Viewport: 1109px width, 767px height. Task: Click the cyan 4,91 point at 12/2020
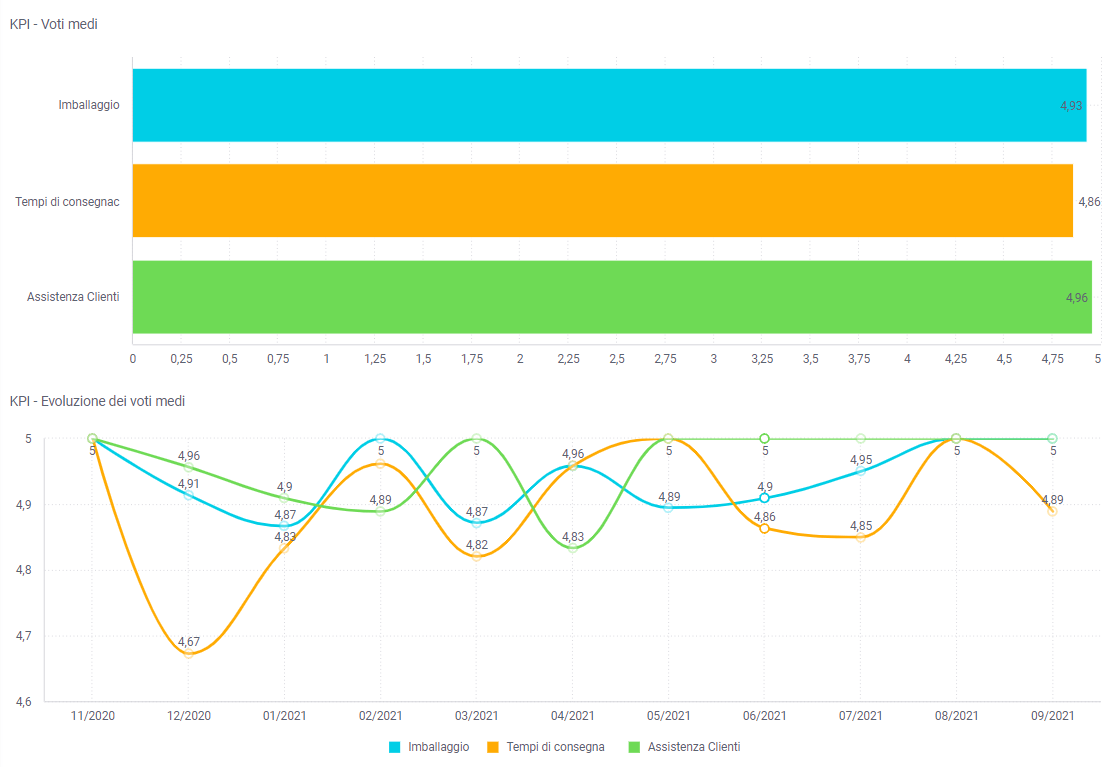coord(188,495)
